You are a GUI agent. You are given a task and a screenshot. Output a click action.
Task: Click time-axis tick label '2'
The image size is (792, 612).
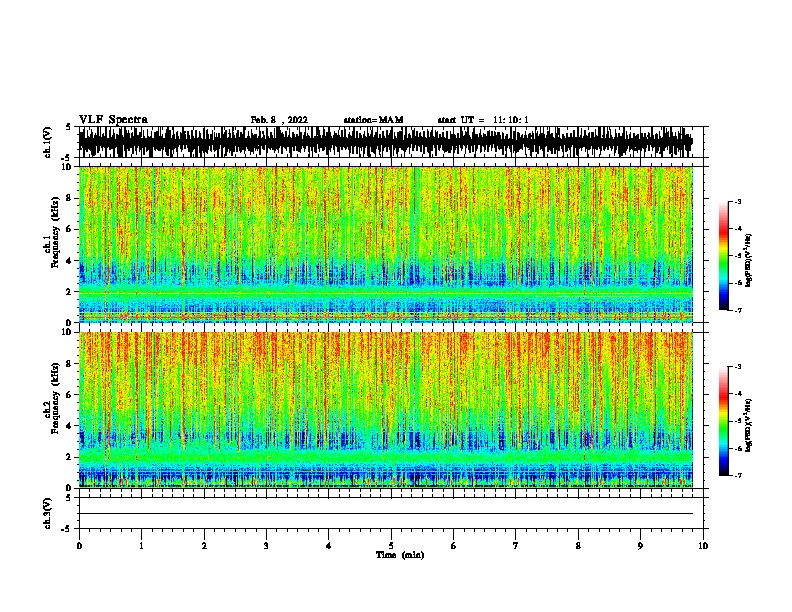[204, 546]
